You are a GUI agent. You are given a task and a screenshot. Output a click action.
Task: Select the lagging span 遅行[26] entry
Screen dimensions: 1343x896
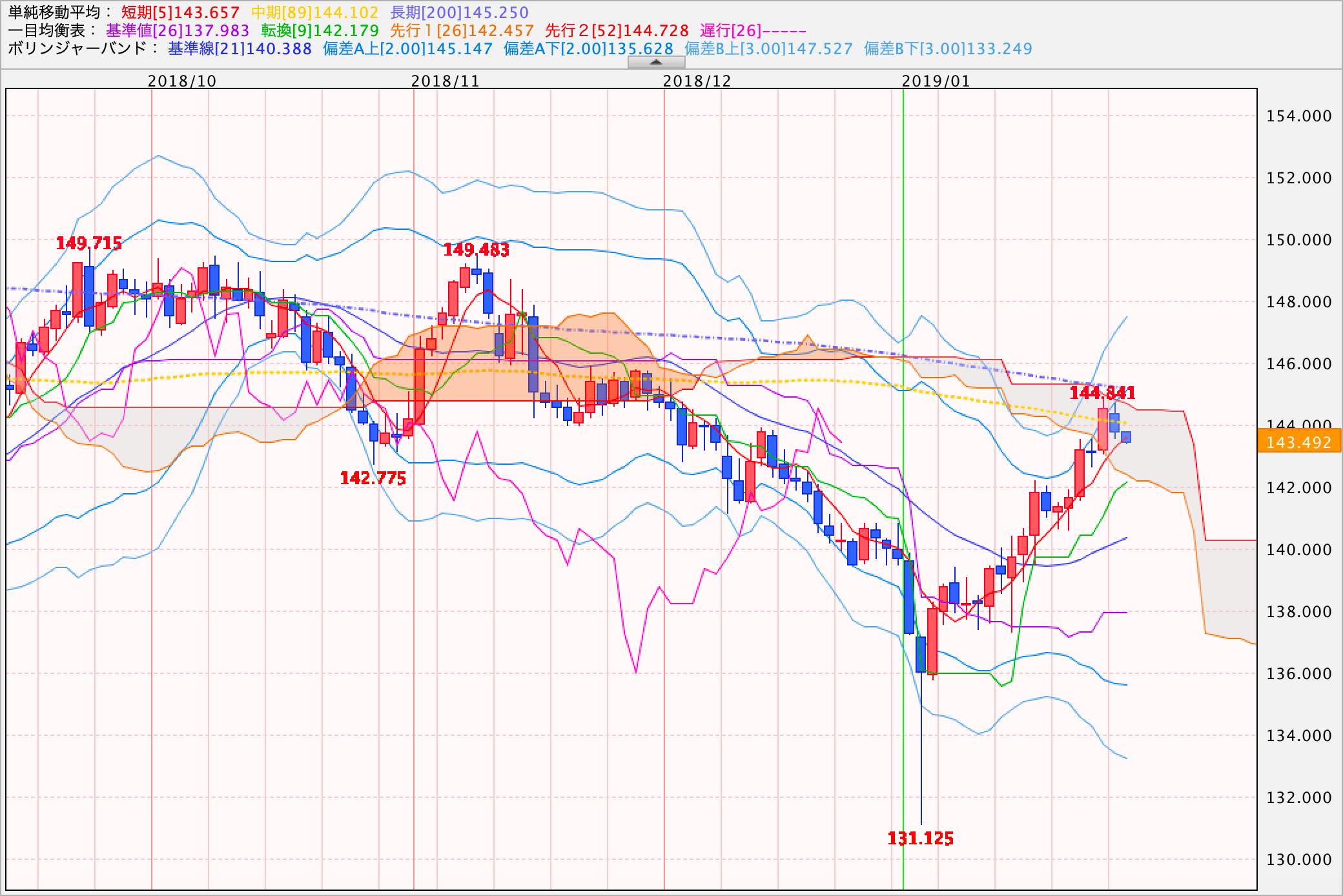754,31
